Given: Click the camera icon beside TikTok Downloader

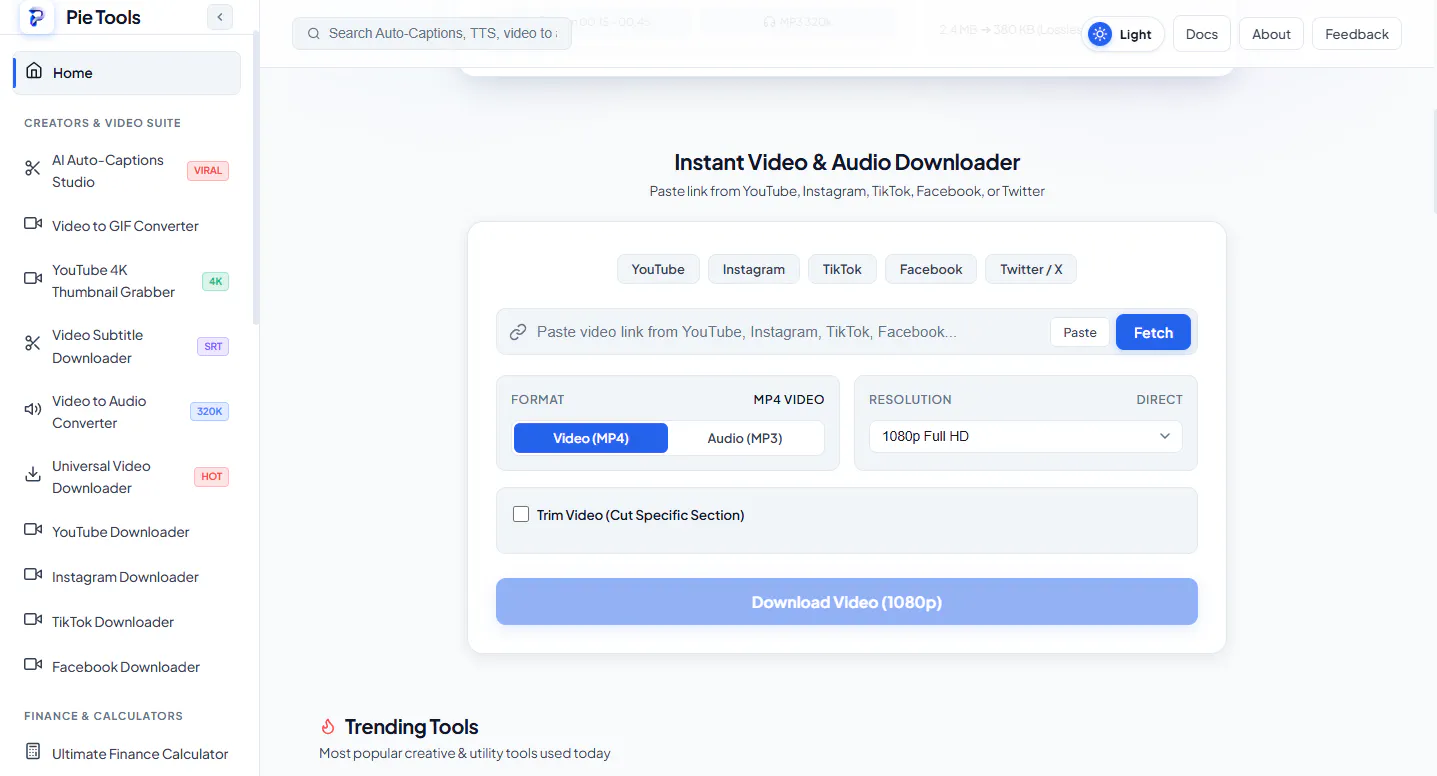Looking at the screenshot, I should point(33,620).
